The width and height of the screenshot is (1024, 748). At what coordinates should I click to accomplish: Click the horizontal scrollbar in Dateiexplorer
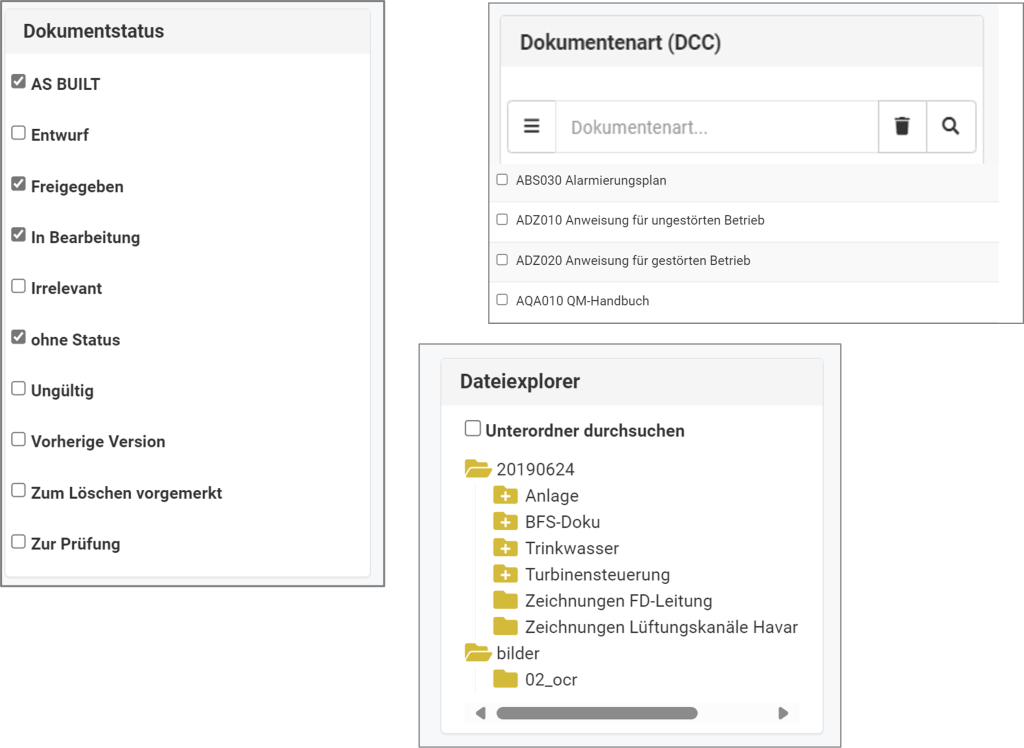coord(596,713)
